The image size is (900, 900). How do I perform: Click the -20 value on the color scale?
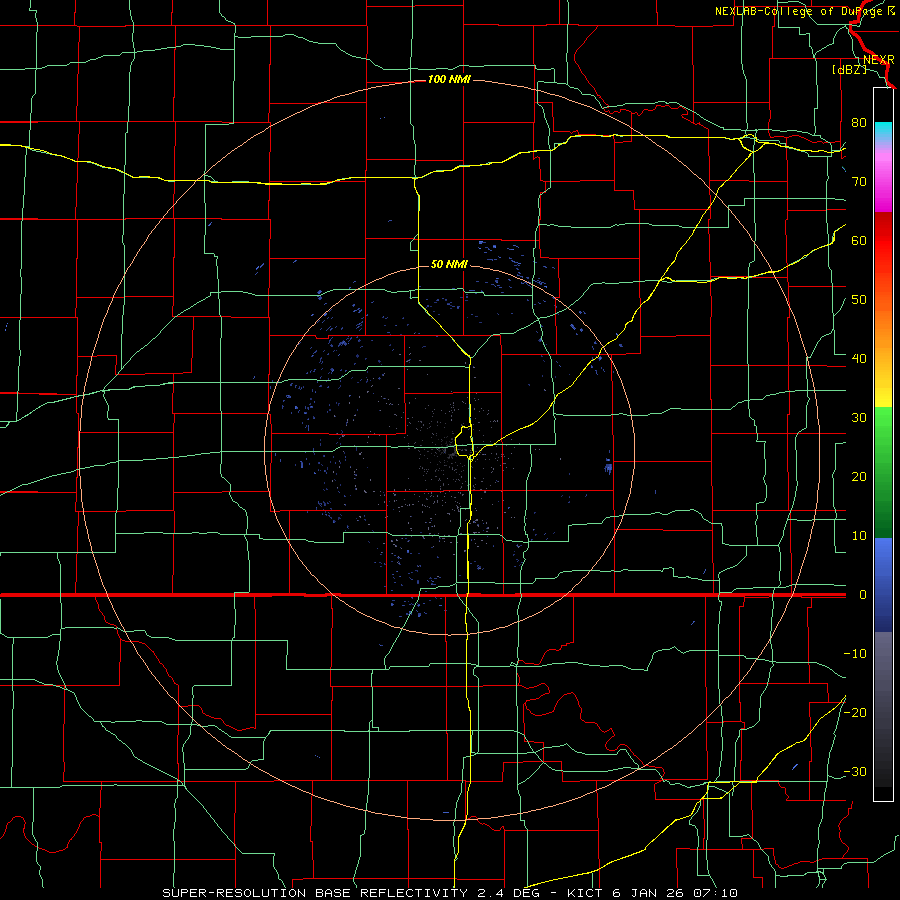(x=855, y=712)
